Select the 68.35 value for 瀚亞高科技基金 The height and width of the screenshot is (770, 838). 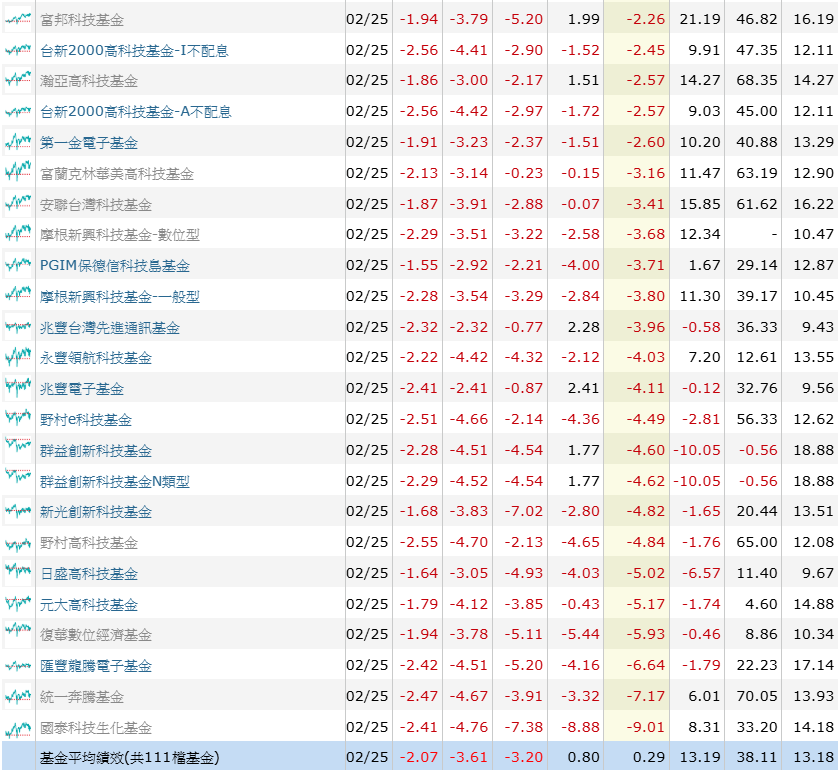[757, 80]
